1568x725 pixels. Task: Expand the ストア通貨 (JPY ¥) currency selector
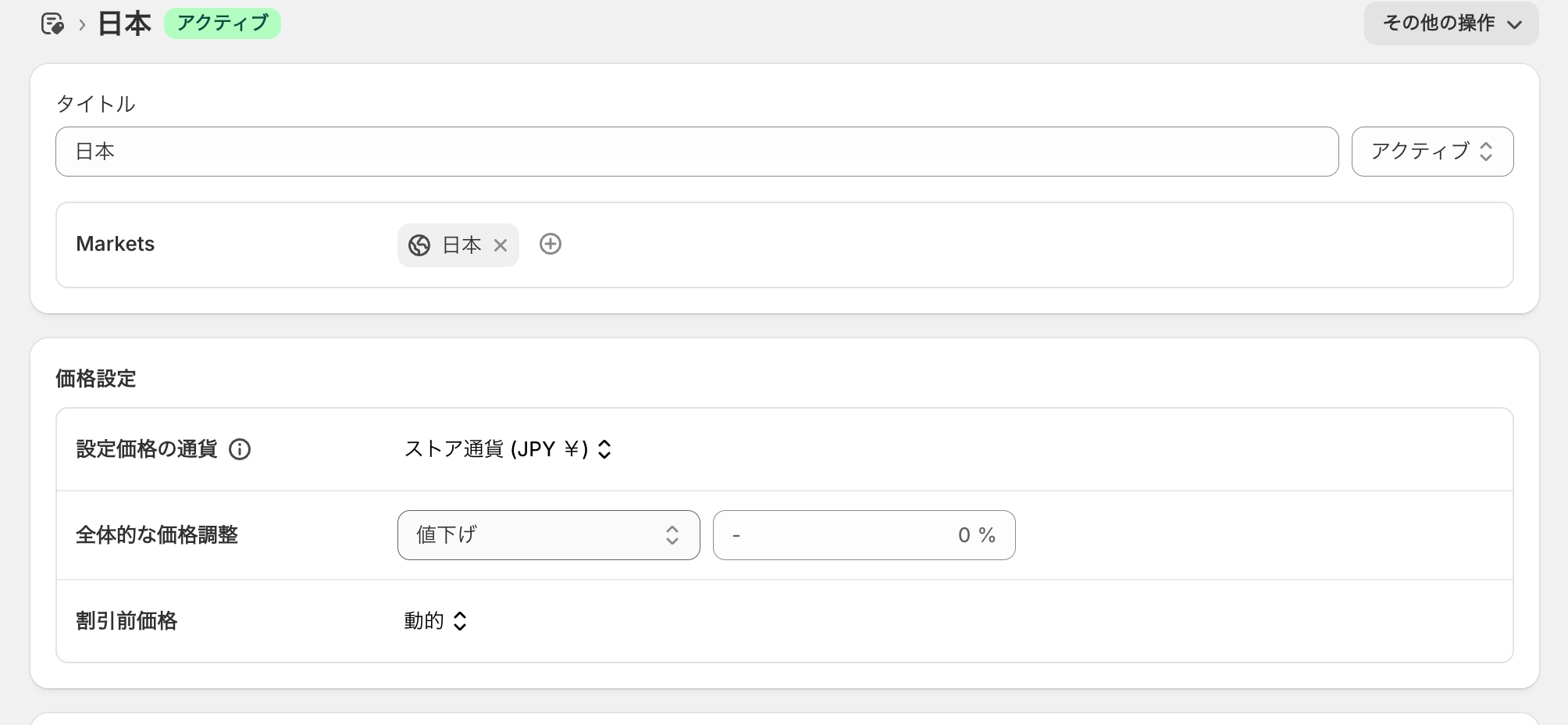508,449
